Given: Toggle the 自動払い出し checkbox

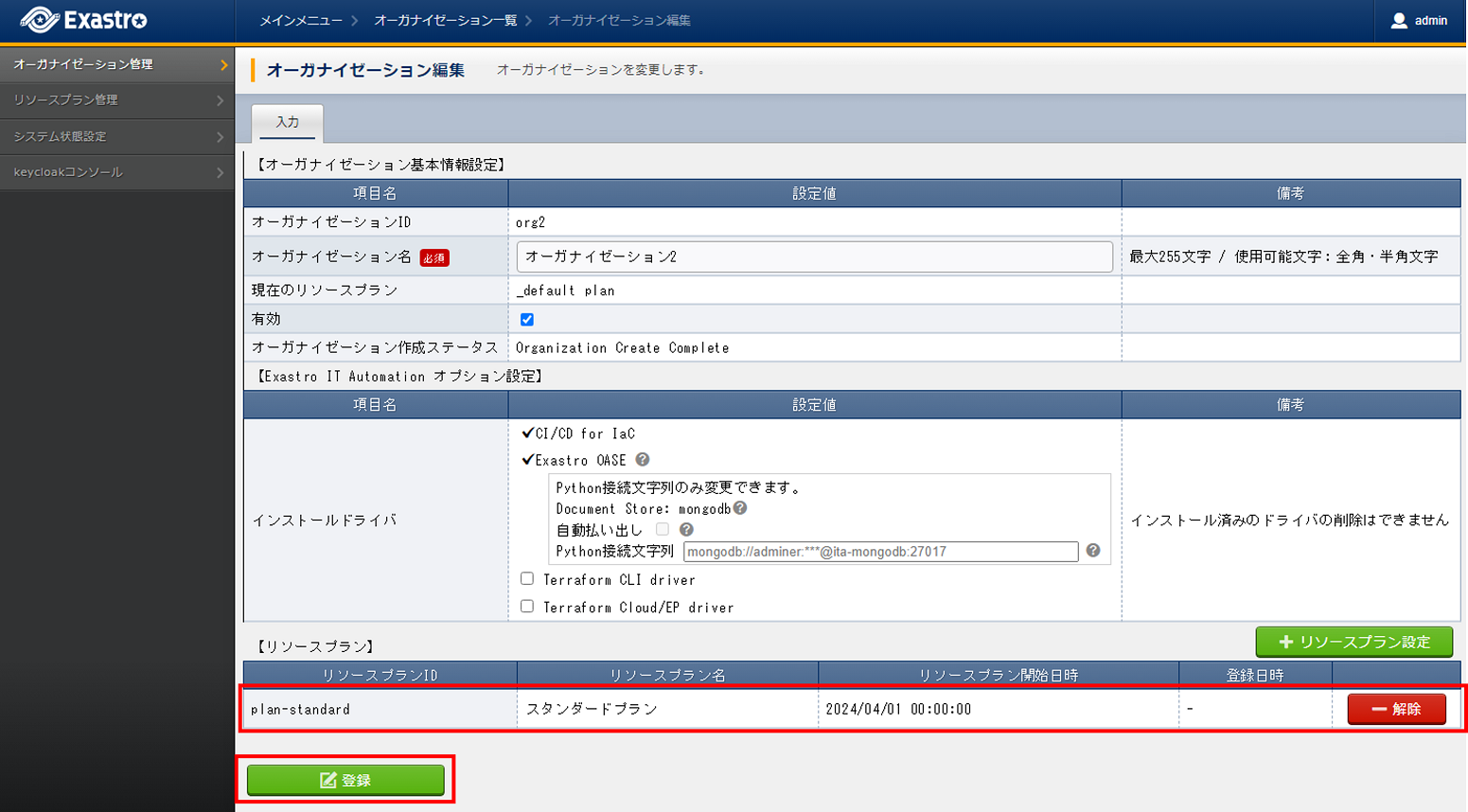Looking at the screenshot, I should tap(663, 530).
